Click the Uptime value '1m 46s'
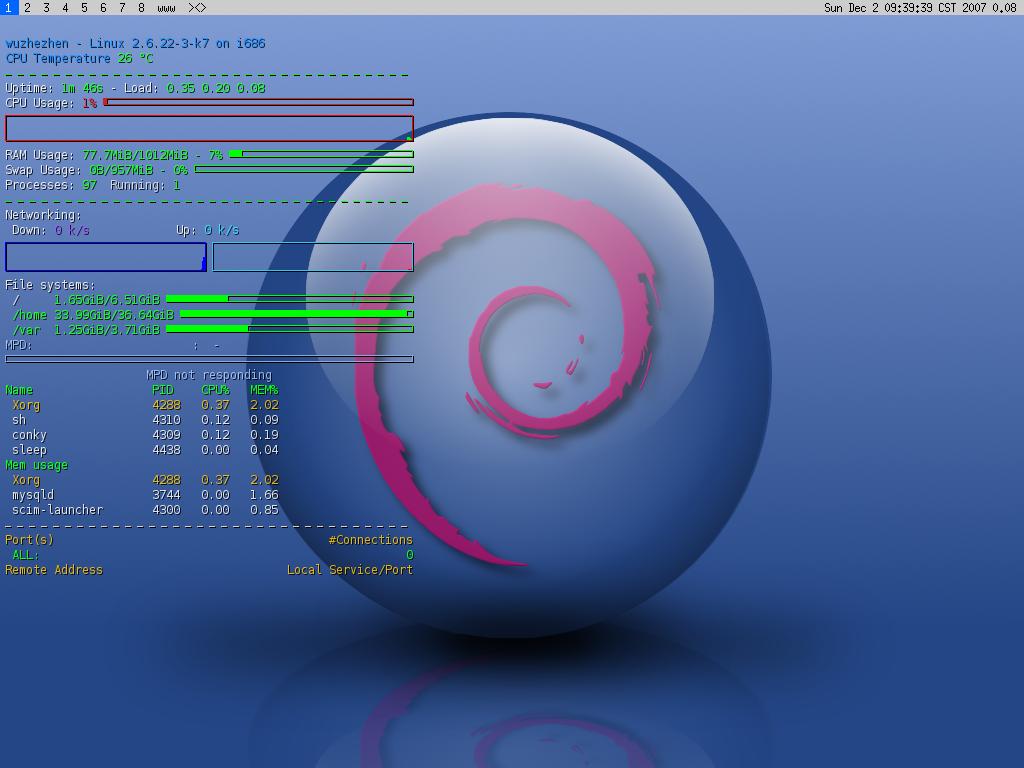This screenshot has height=768, width=1024. coord(82,88)
